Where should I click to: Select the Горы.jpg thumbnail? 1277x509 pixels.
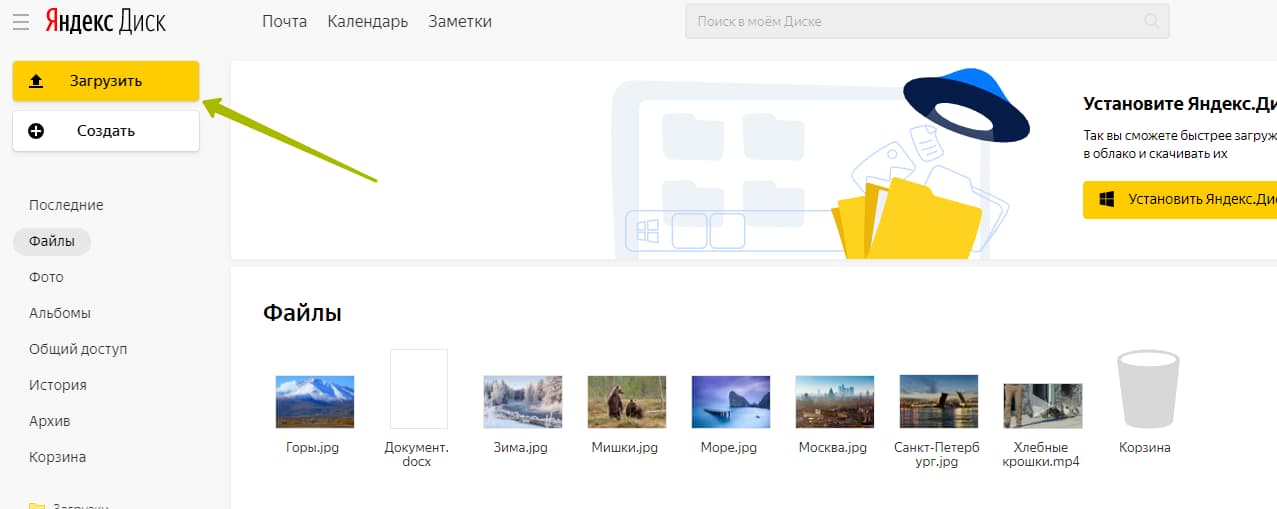tap(314, 402)
